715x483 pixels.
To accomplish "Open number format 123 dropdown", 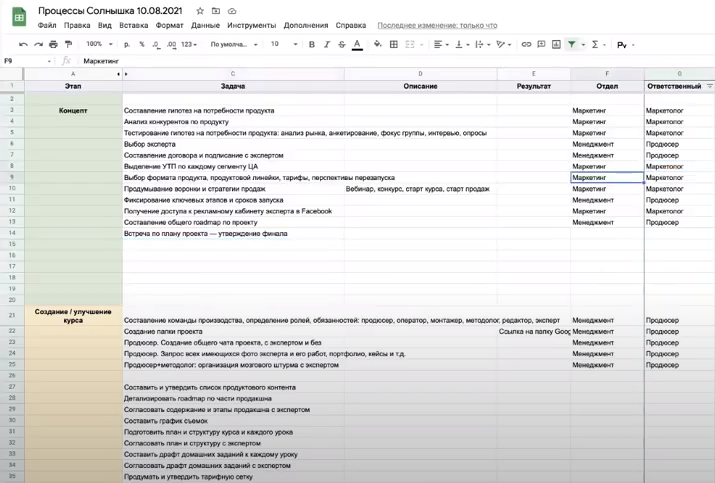I will [x=189, y=44].
